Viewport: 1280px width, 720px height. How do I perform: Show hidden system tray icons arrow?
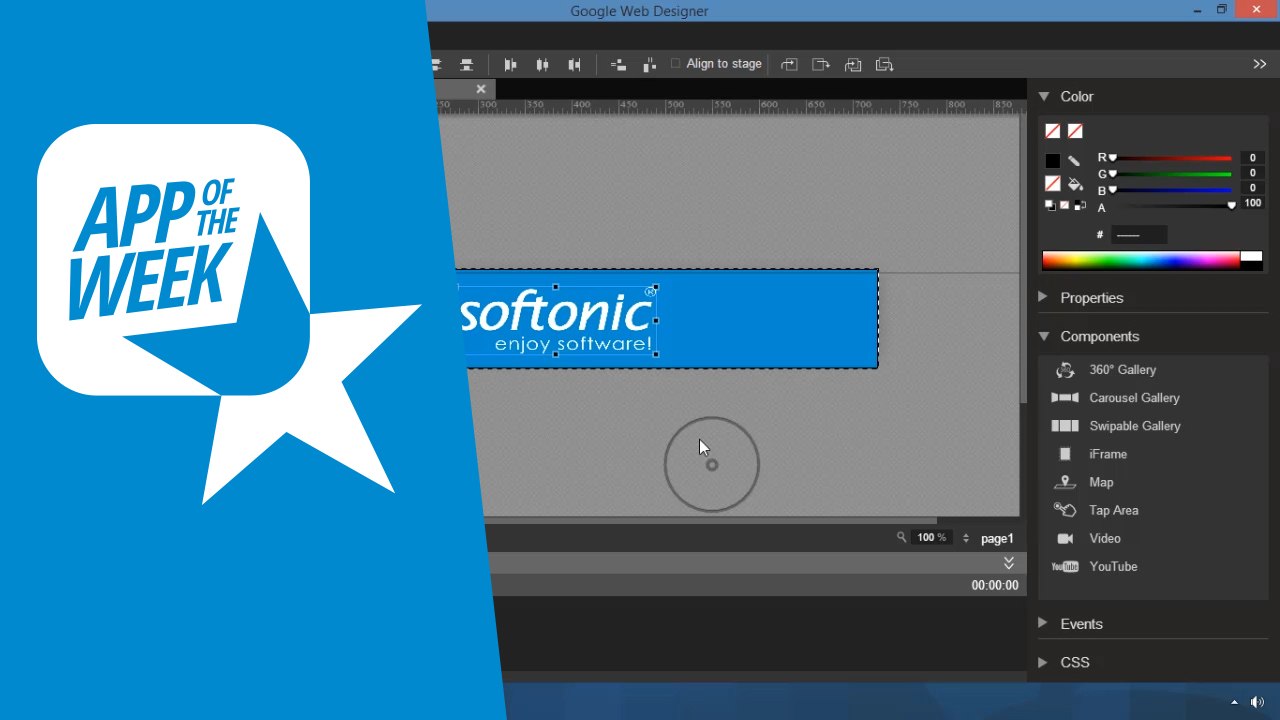(1234, 702)
